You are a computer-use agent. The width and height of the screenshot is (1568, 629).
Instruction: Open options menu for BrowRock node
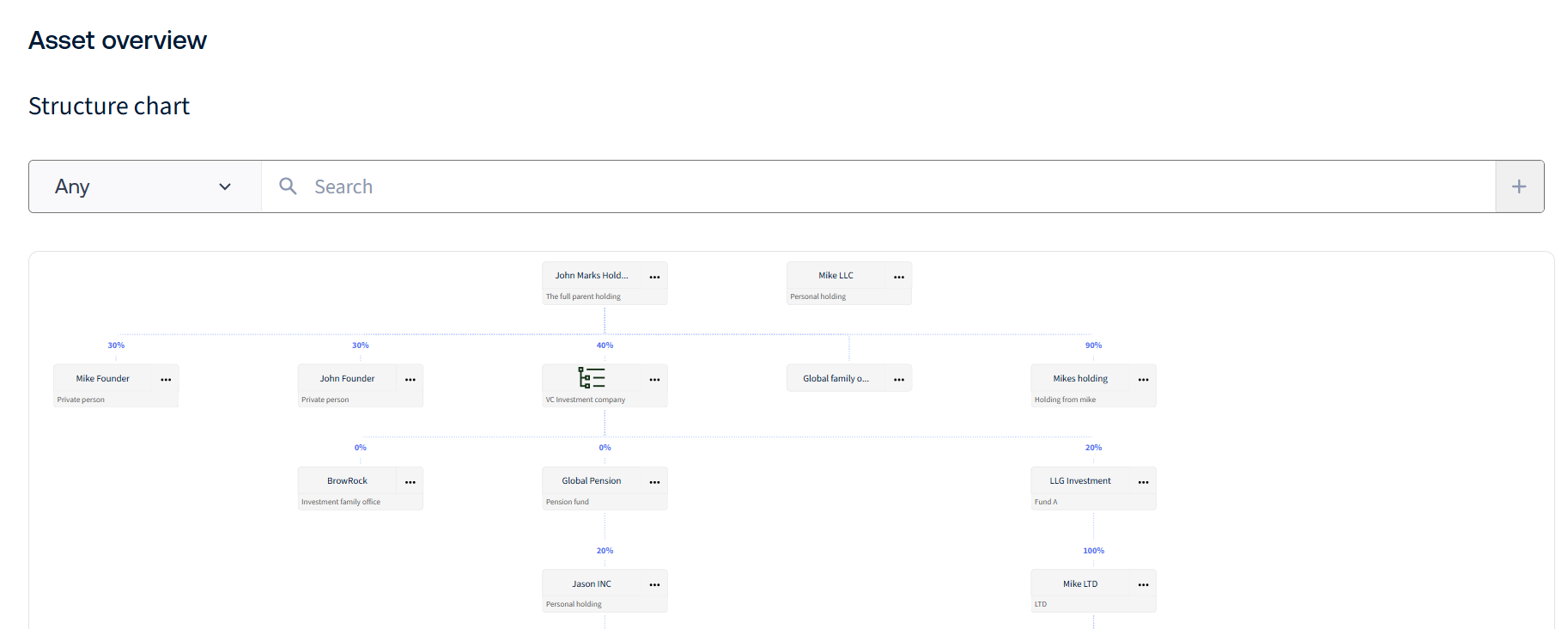click(x=410, y=482)
